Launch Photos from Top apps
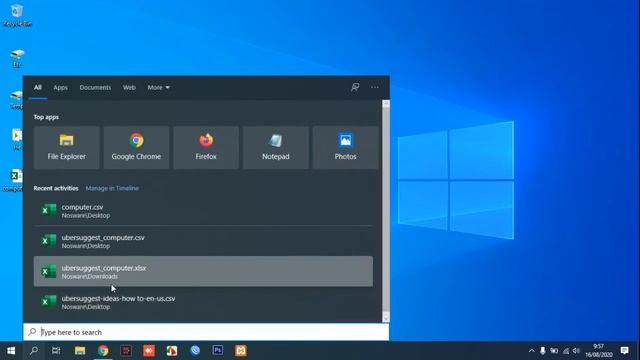Image resolution: width=640 pixels, height=360 pixels. 345,147
